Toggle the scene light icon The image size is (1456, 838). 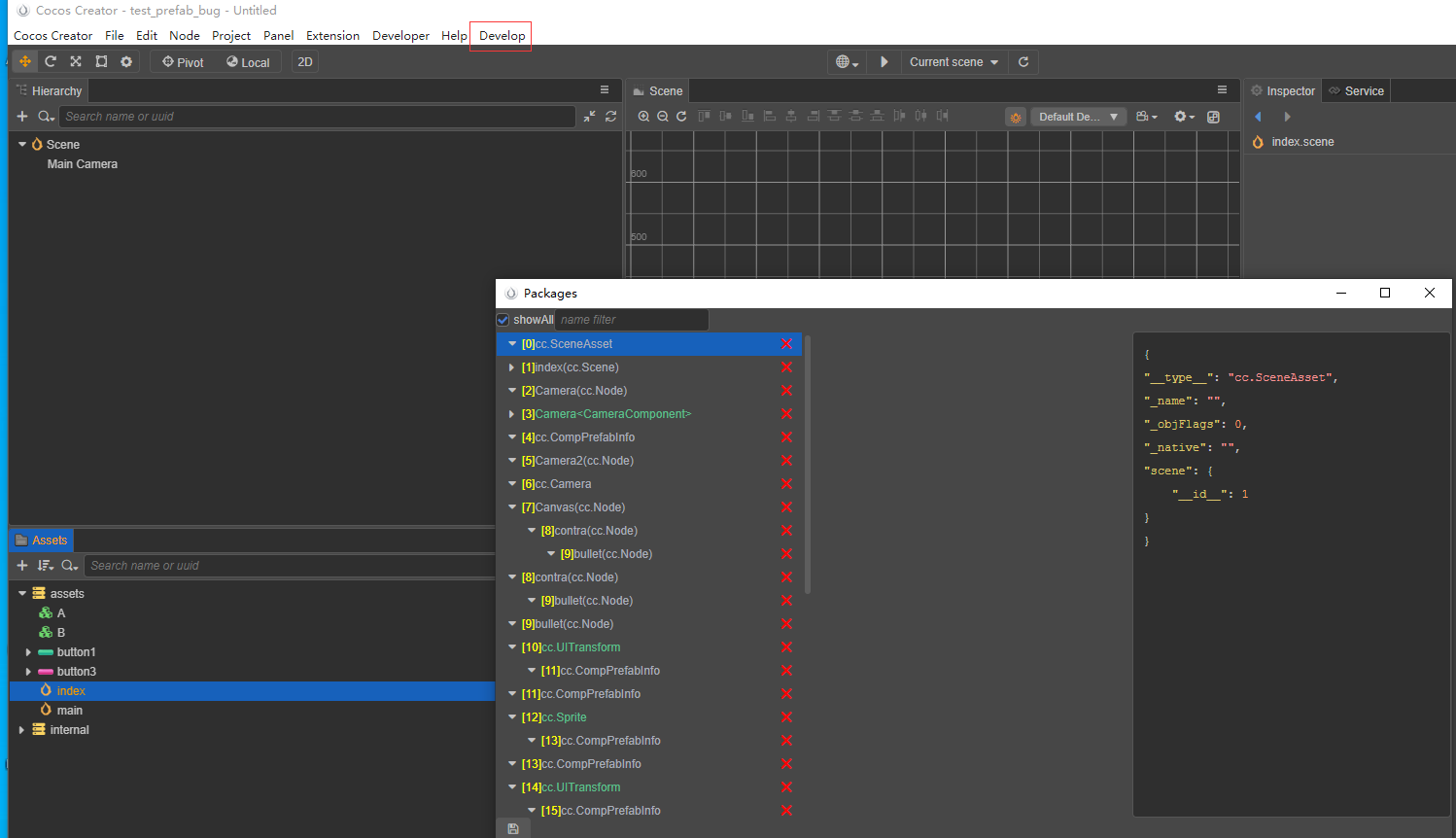coord(1016,117)
